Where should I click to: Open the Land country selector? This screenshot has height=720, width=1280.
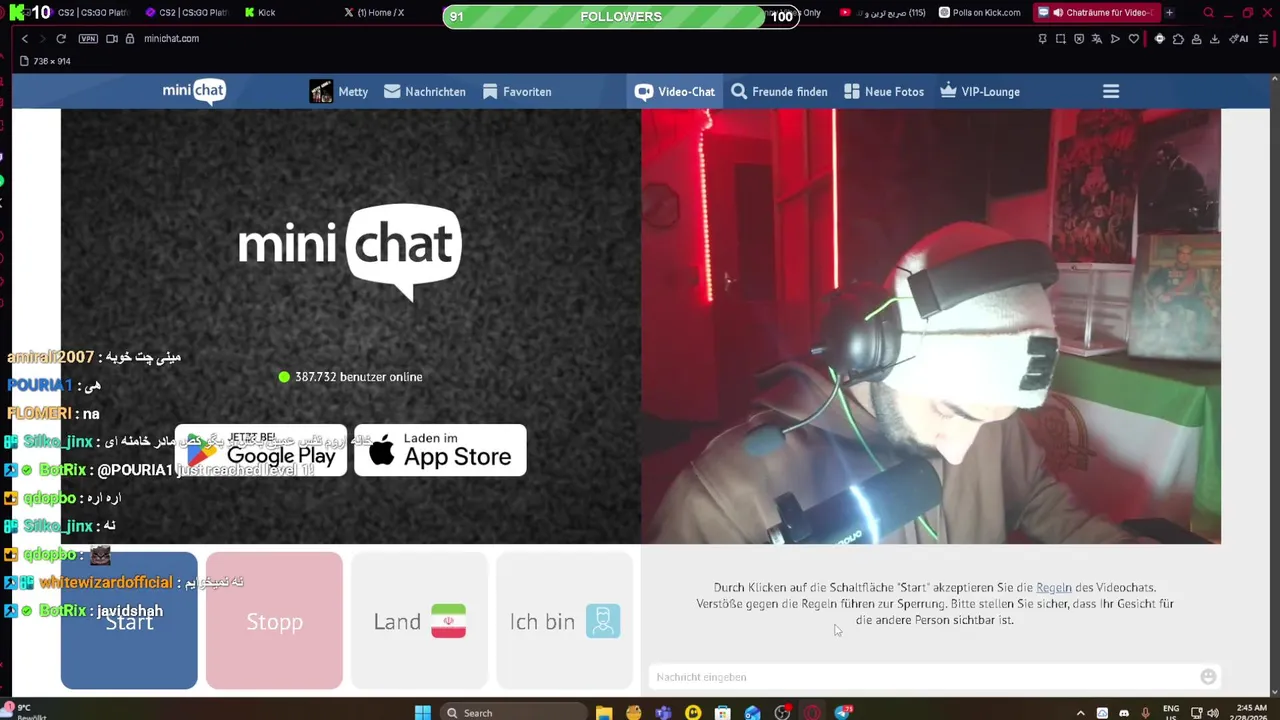point(419,621)
